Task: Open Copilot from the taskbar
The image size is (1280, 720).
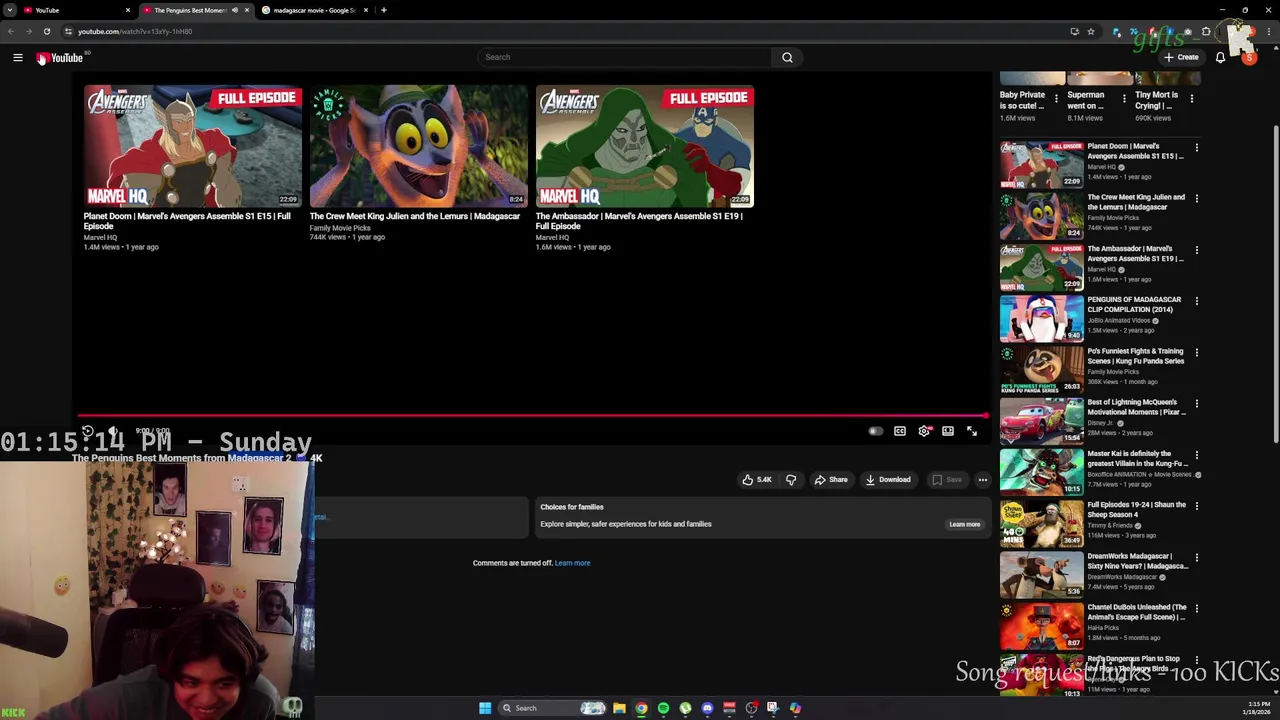Action: pyautogui.click(x=795, y=708)
